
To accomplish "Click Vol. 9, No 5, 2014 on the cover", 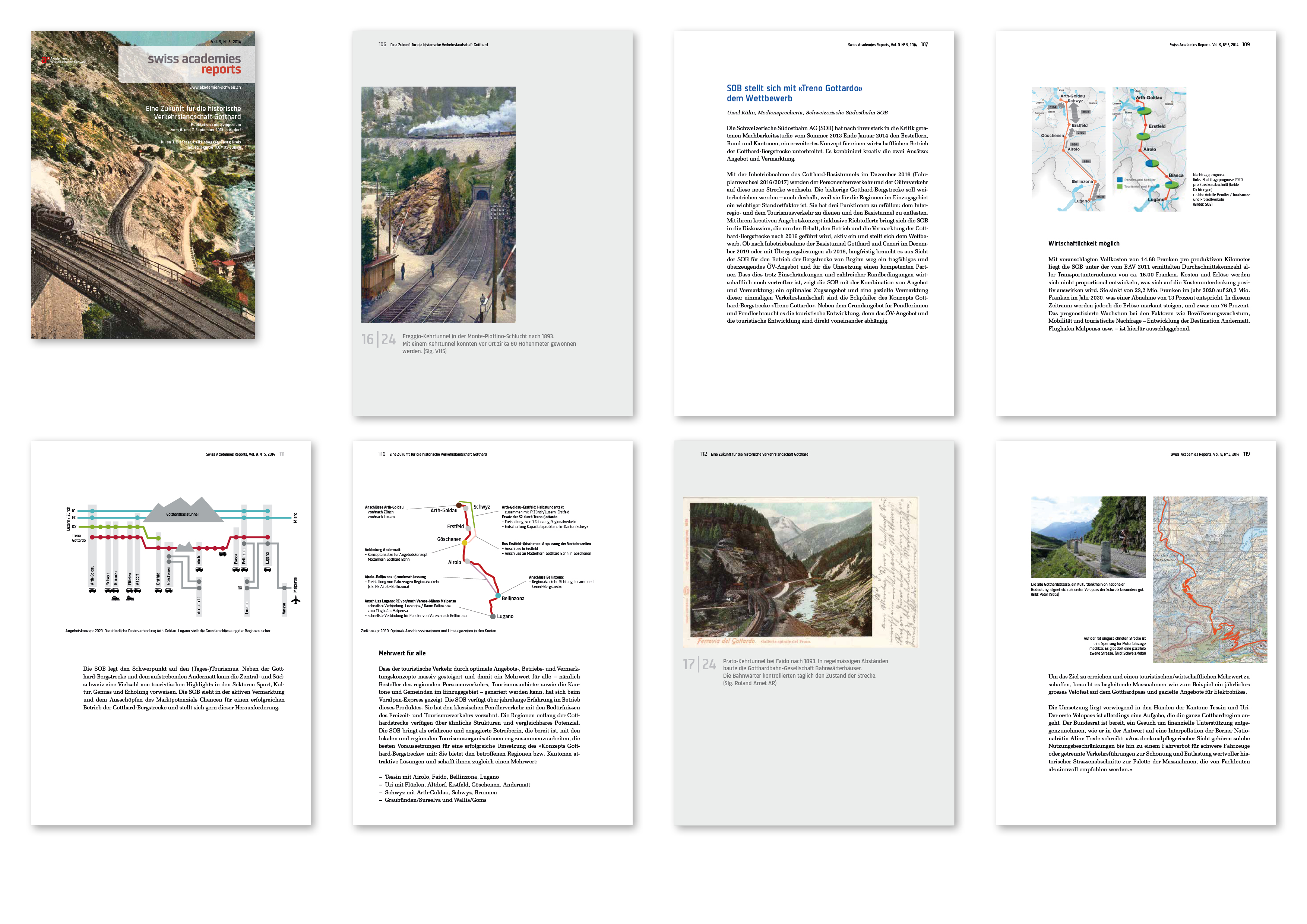I will pos(225,42).
